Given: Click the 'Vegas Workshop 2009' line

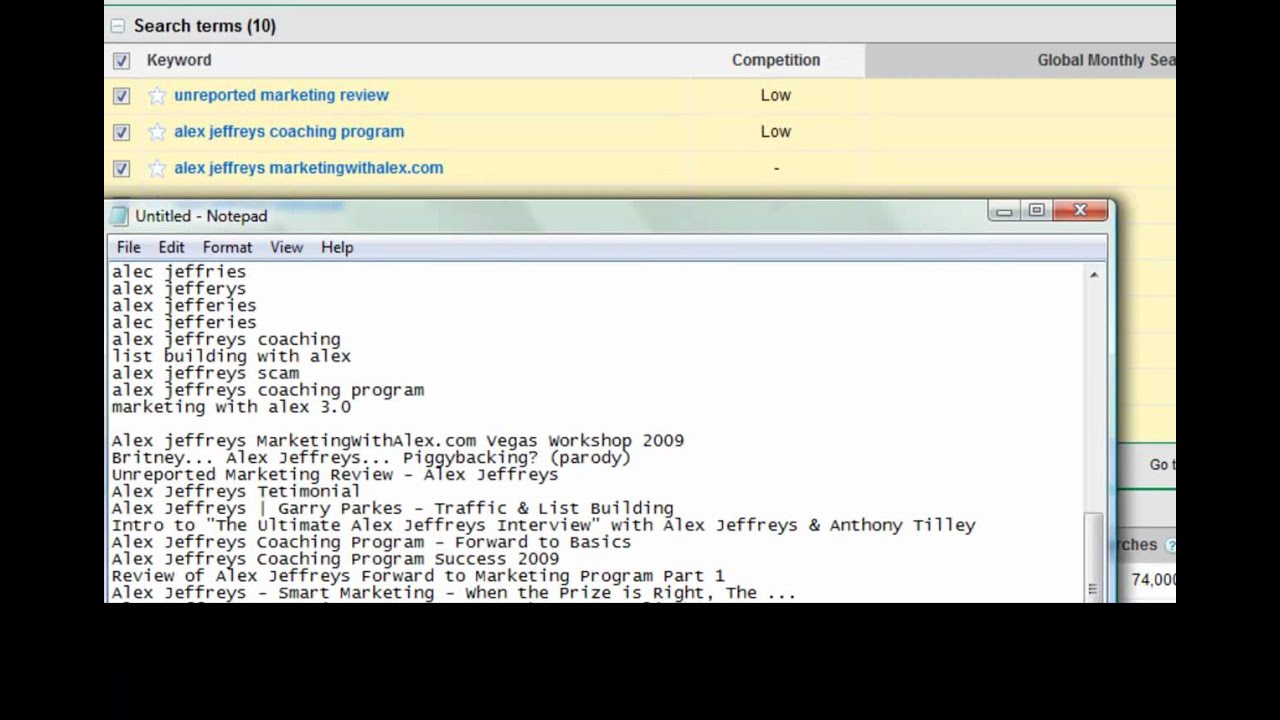Looking at the screenshot, I should click(398, 440).
